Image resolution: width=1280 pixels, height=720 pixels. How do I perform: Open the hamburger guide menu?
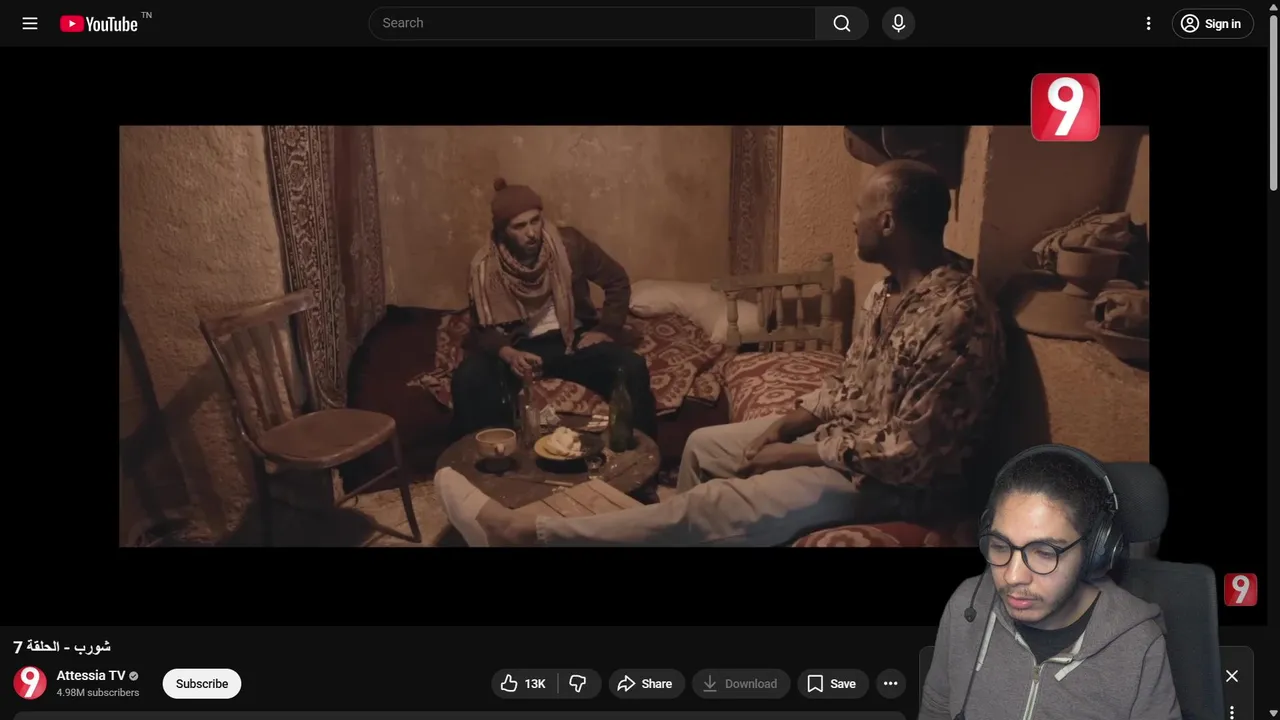(30, 23)
